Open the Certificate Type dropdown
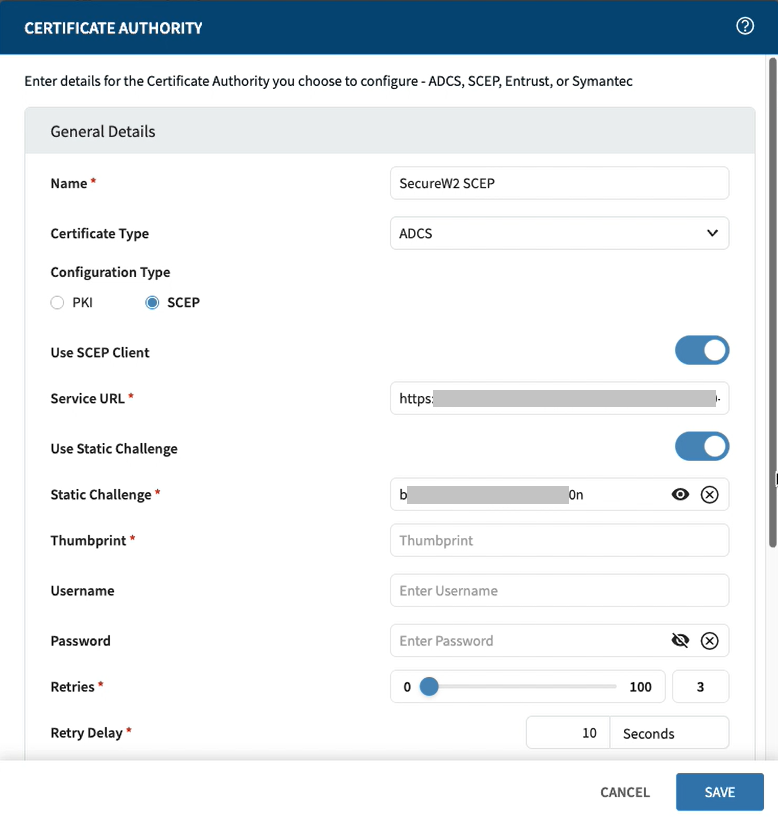The image size is (778, 817). 559,233
